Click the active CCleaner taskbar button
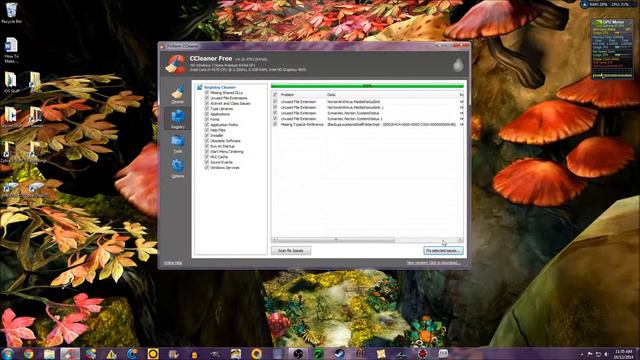640x360 pixels. pyautogui.click(x=70, y=353)
